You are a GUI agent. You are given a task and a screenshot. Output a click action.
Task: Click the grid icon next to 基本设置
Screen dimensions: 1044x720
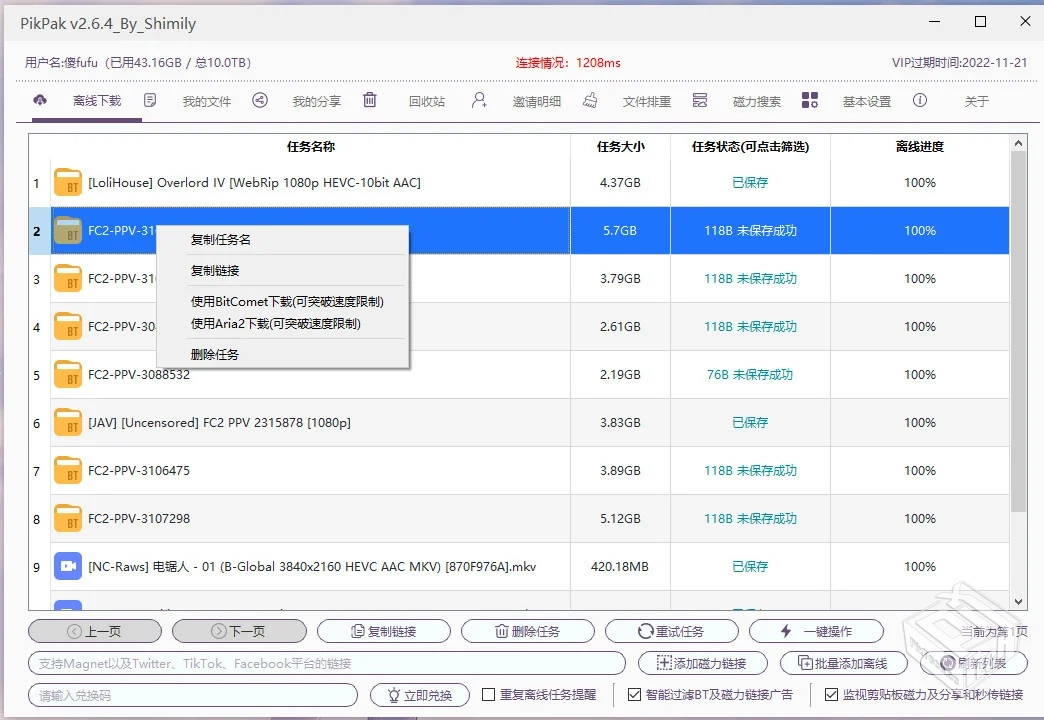click(810, 100)
